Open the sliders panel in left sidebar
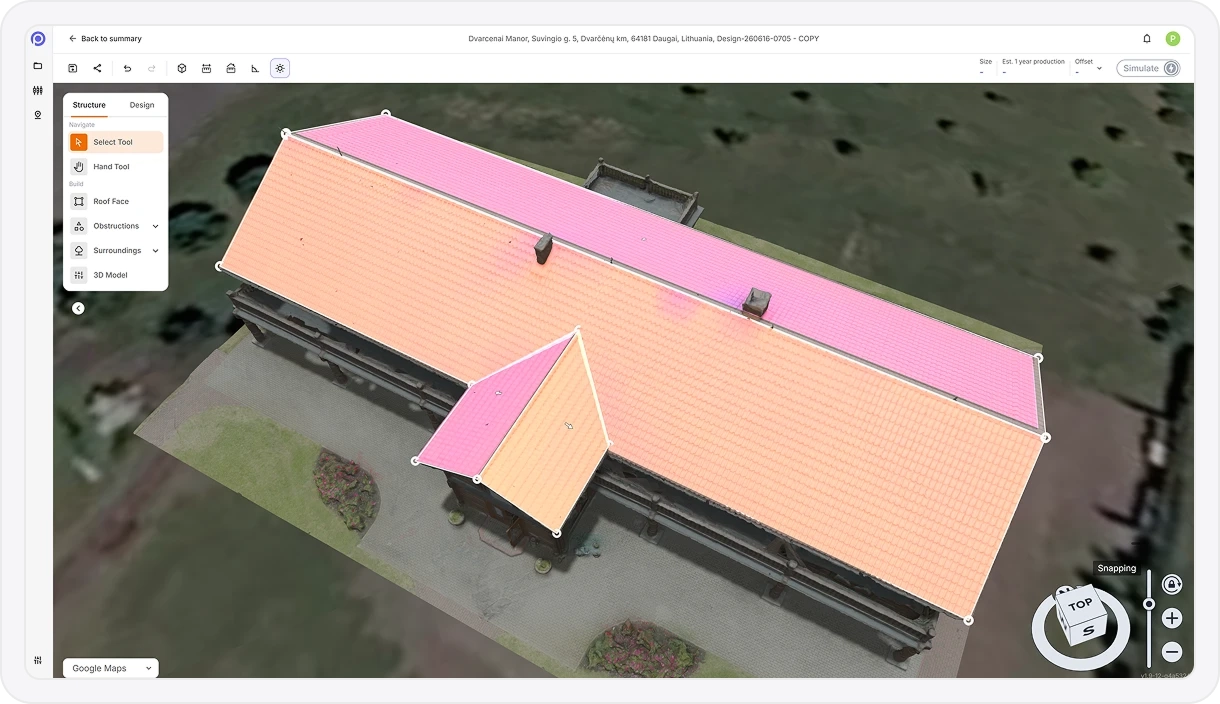This screenshot has width=1220, height=704. pos(38,90)
